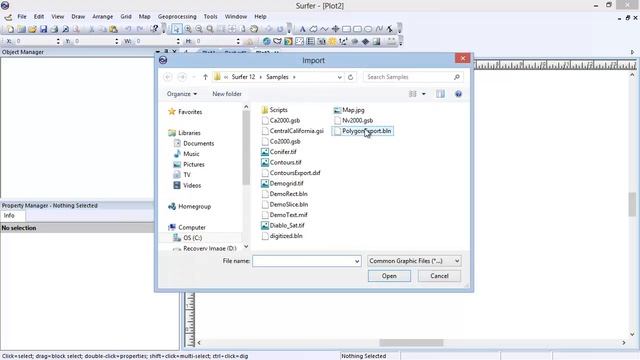Open the Map menu
The height and width of the screenshot is (360, 640).
tap(144, 17)
